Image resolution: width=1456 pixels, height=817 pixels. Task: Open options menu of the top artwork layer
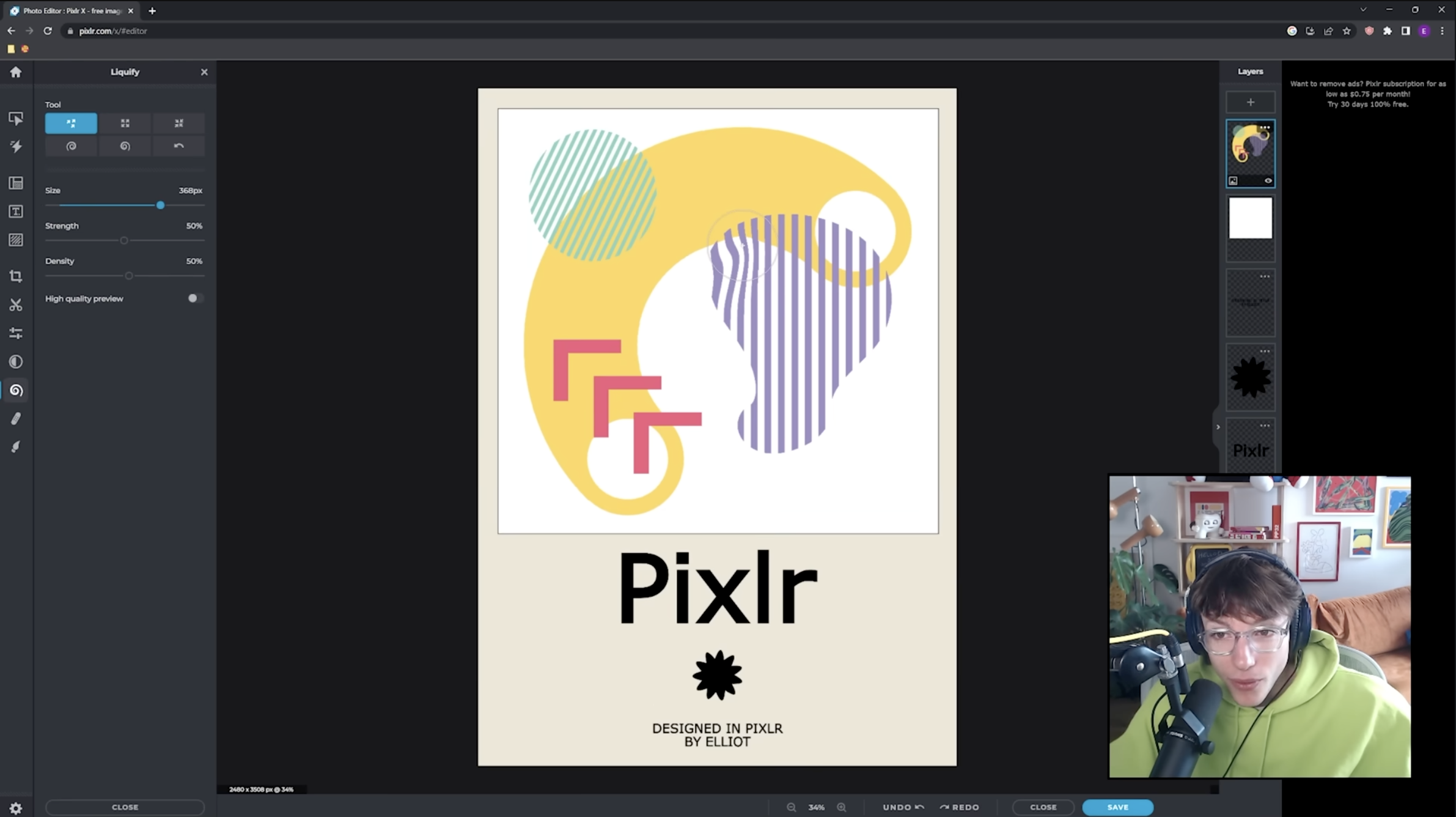click(1265, 128)
